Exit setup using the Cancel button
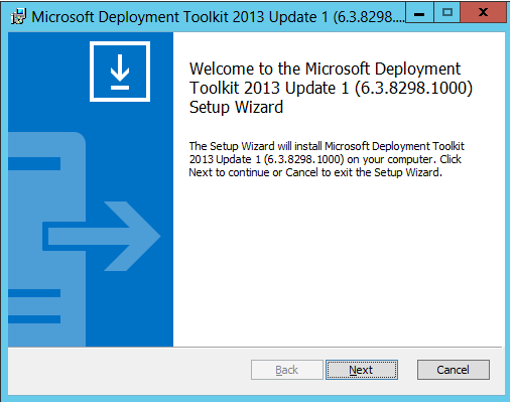 coord(453,370)
